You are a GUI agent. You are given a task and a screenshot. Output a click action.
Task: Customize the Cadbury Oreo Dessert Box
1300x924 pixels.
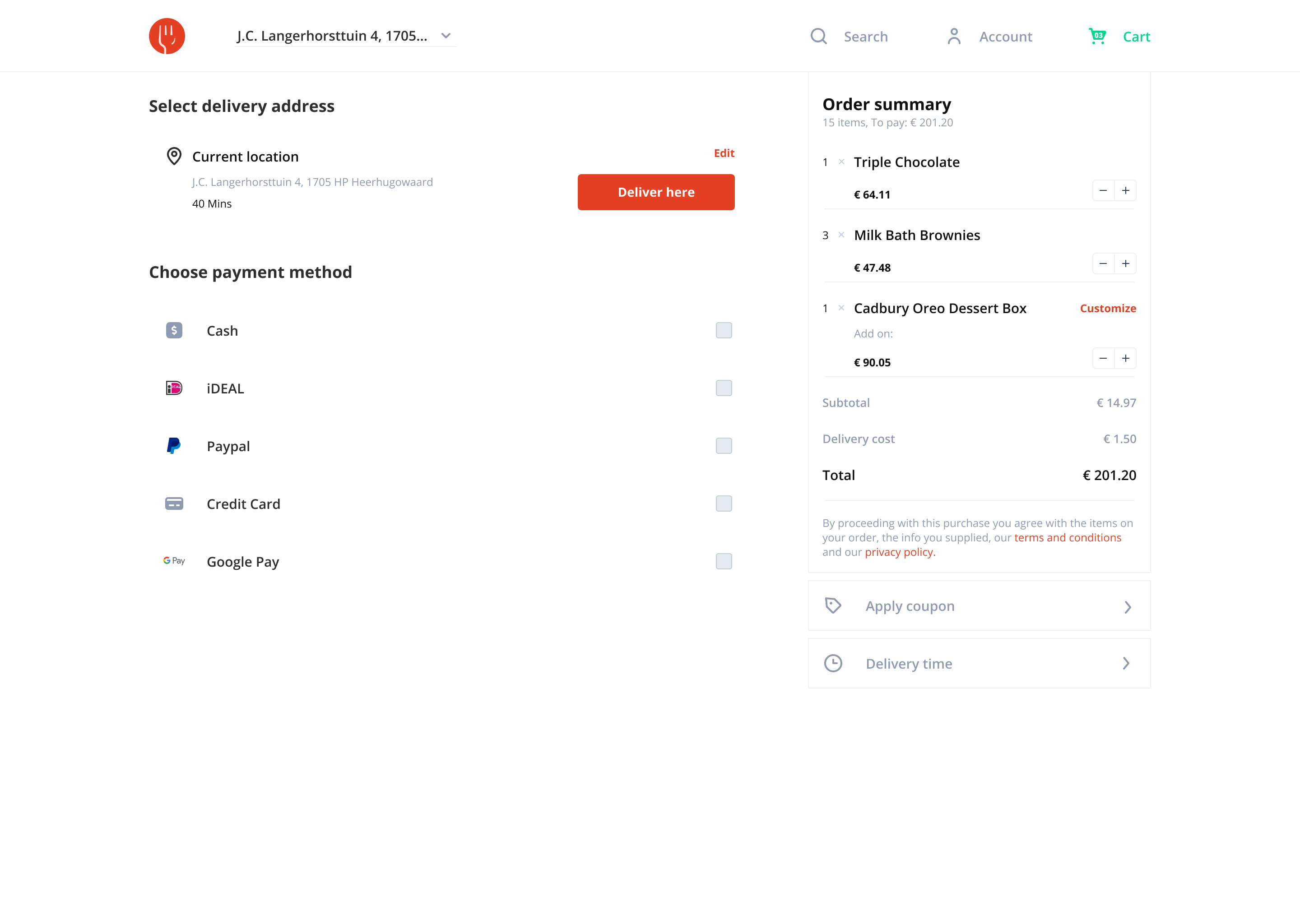(x=1108, y=309)
